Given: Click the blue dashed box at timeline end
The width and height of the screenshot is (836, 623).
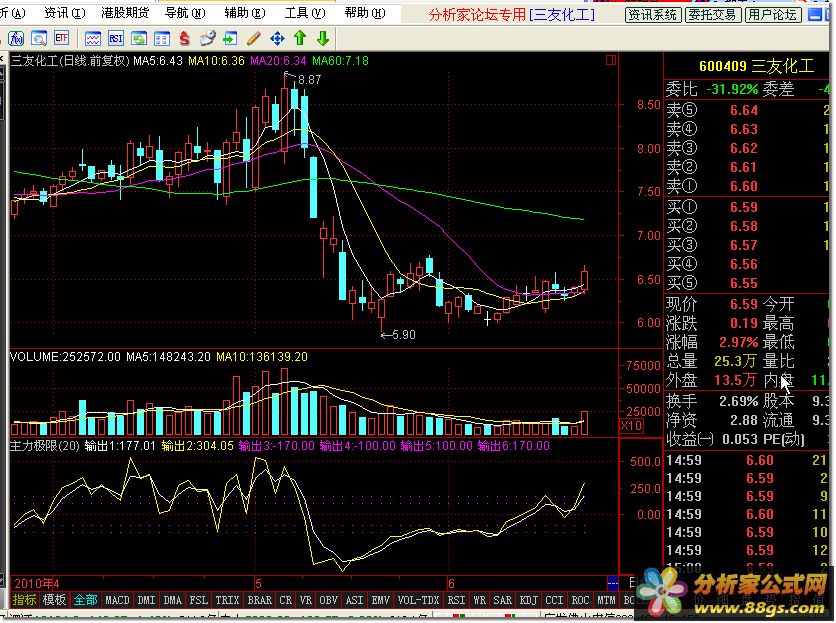Looking at the screenshot, I should 613,583.
